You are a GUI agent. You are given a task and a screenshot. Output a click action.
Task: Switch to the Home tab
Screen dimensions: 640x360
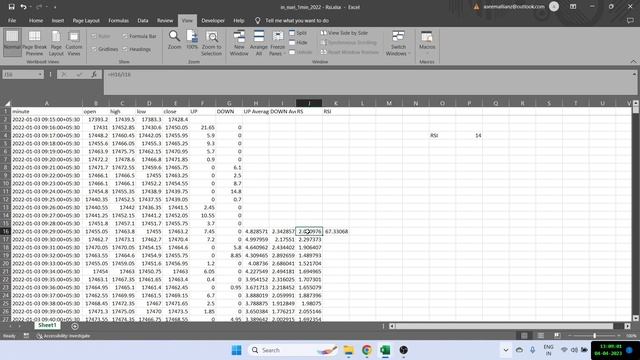click(x=36, y=20)
